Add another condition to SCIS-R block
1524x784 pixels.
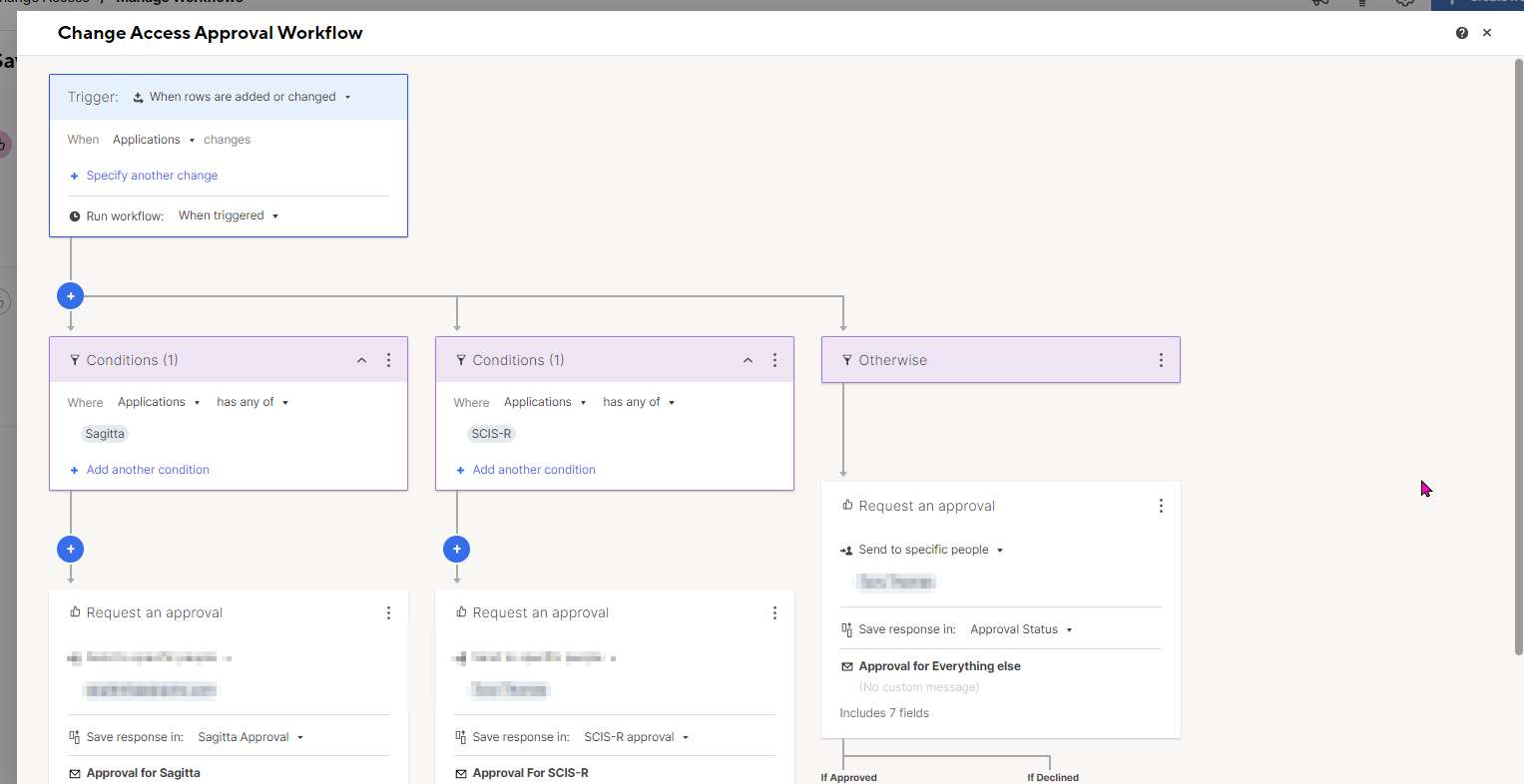click(x=526, y=470)
